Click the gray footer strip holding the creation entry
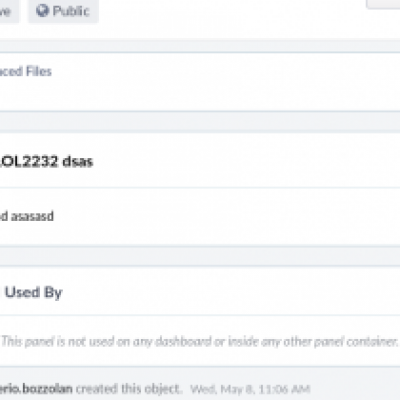Viewport: 400px width, 400px height. (x=200, y=384)
